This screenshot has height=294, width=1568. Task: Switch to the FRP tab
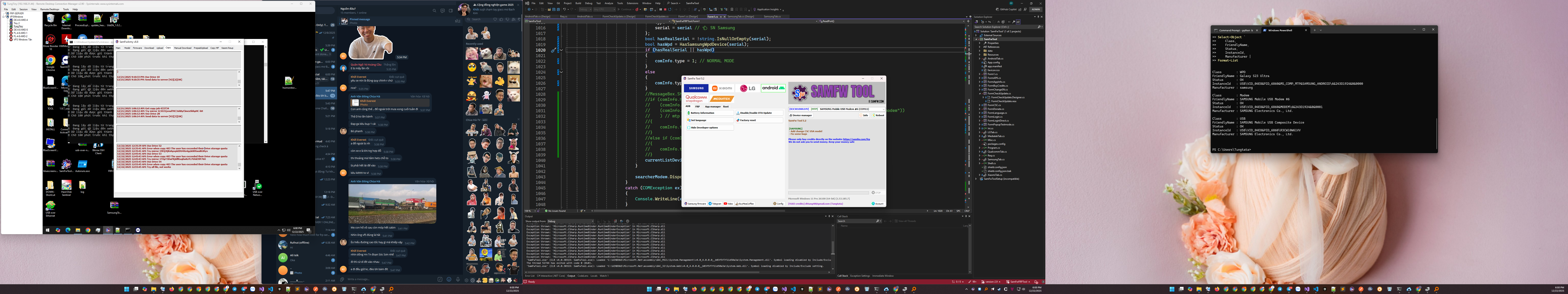pyautogui.click(x=698, y=107)
